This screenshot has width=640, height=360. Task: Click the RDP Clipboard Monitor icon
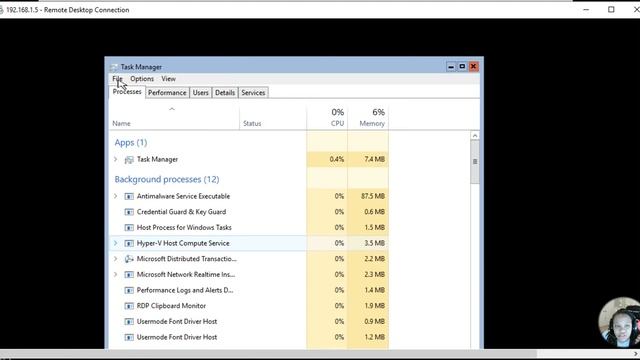pyautogui.click(x=129, y=306)
